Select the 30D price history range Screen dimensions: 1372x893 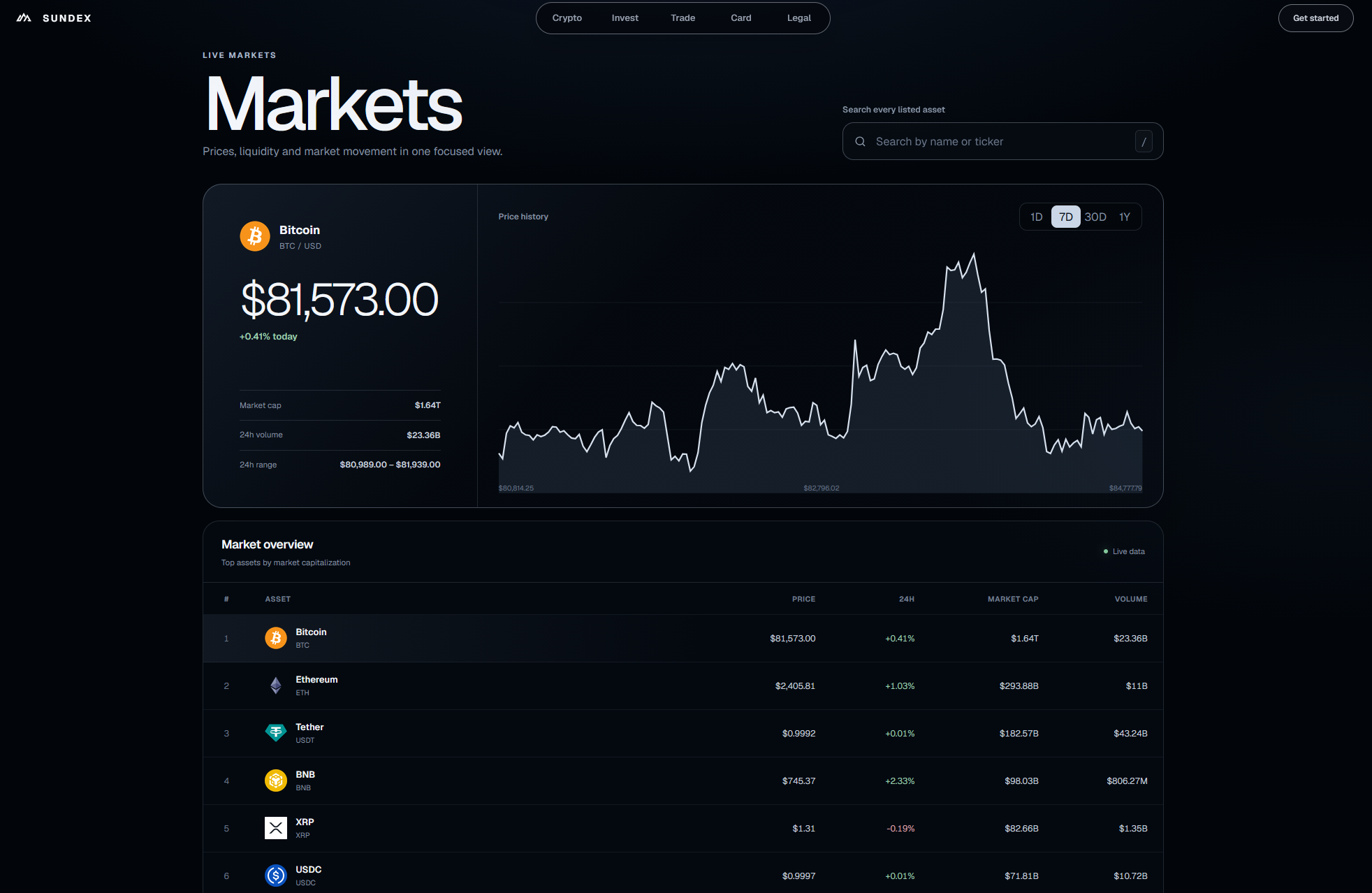click(x=1095, y=217)
